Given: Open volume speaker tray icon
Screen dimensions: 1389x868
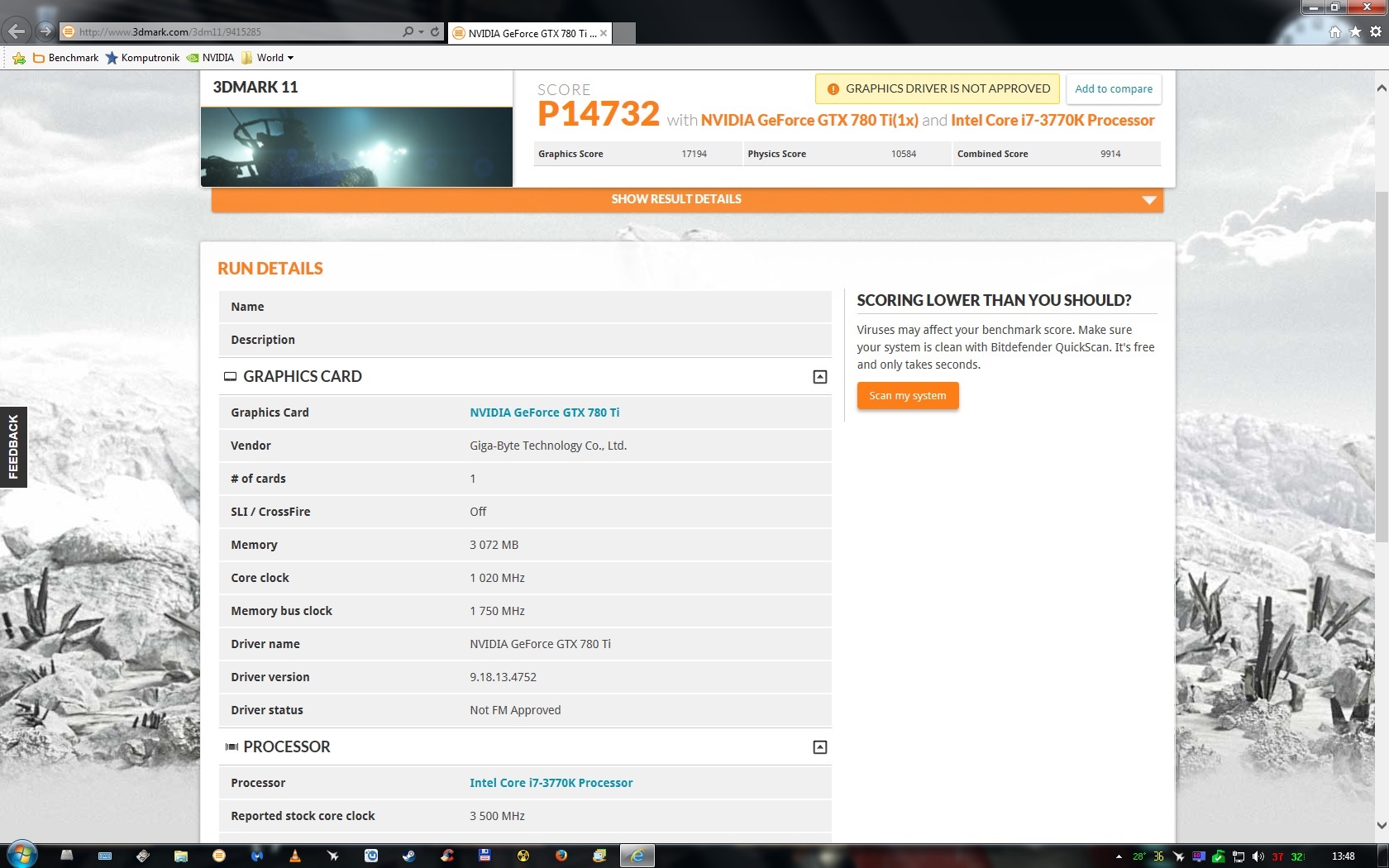Looking at the screenshot, I should [1258, 856].
